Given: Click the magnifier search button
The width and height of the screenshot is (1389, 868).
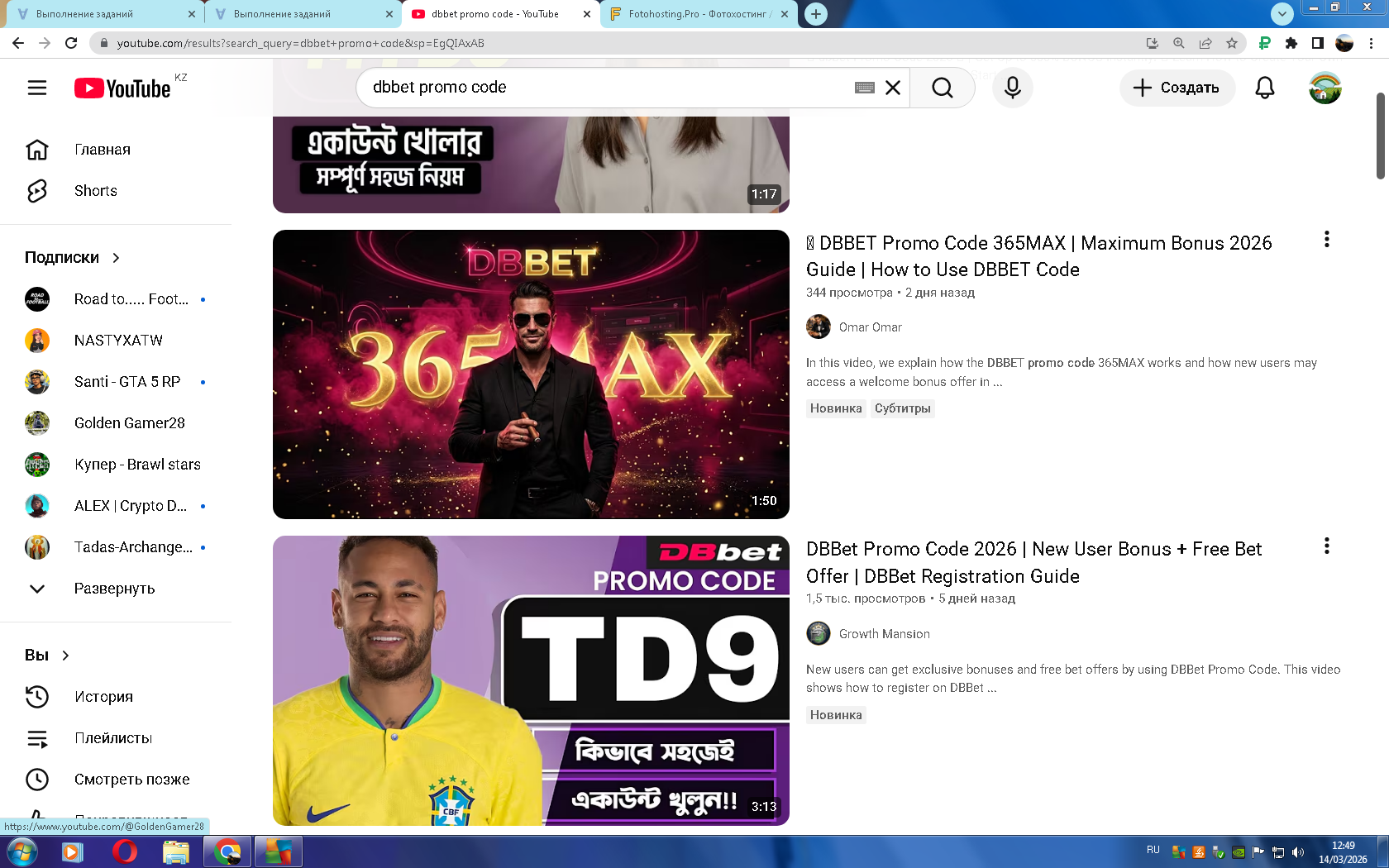Looking at the screenshot, I should pos(943,88).
